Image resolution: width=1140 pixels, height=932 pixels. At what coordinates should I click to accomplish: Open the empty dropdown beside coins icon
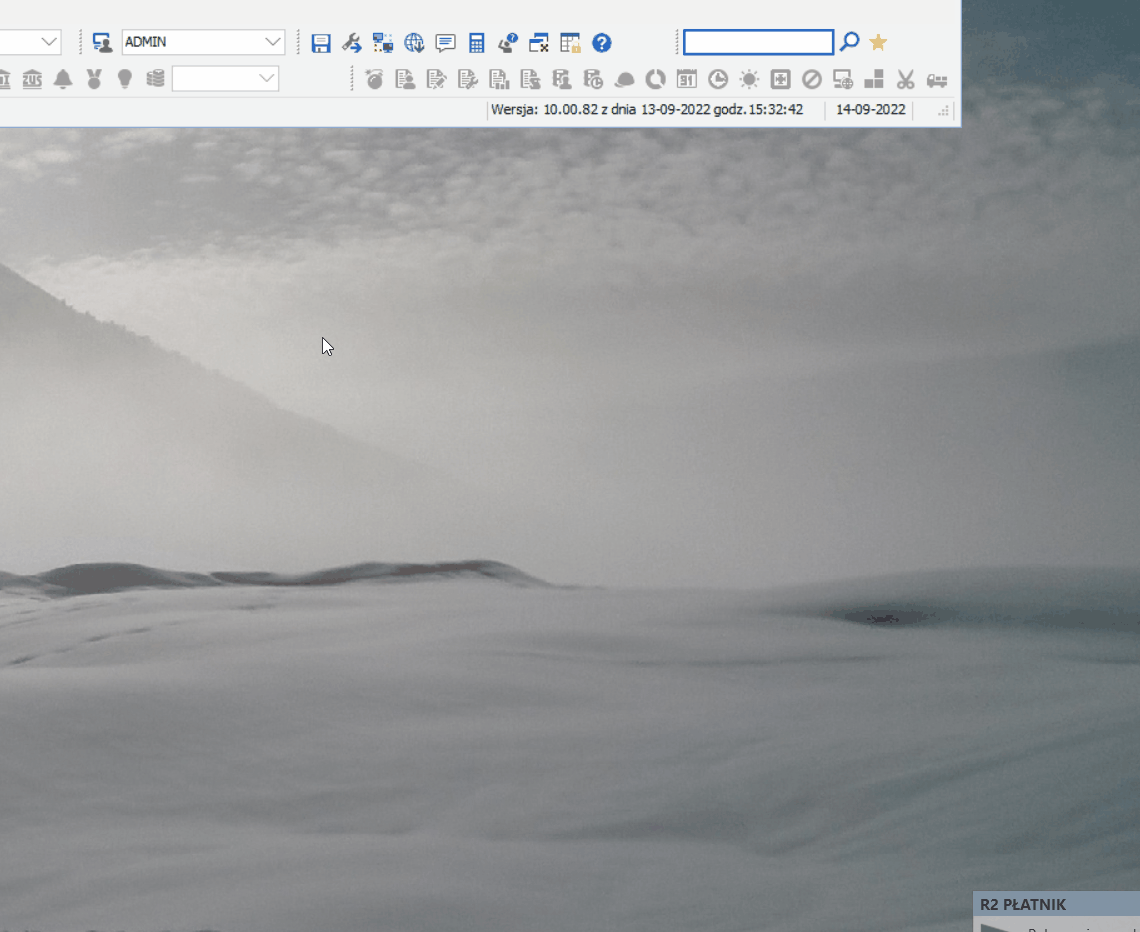pyautogui.click(x=225, y=79)
